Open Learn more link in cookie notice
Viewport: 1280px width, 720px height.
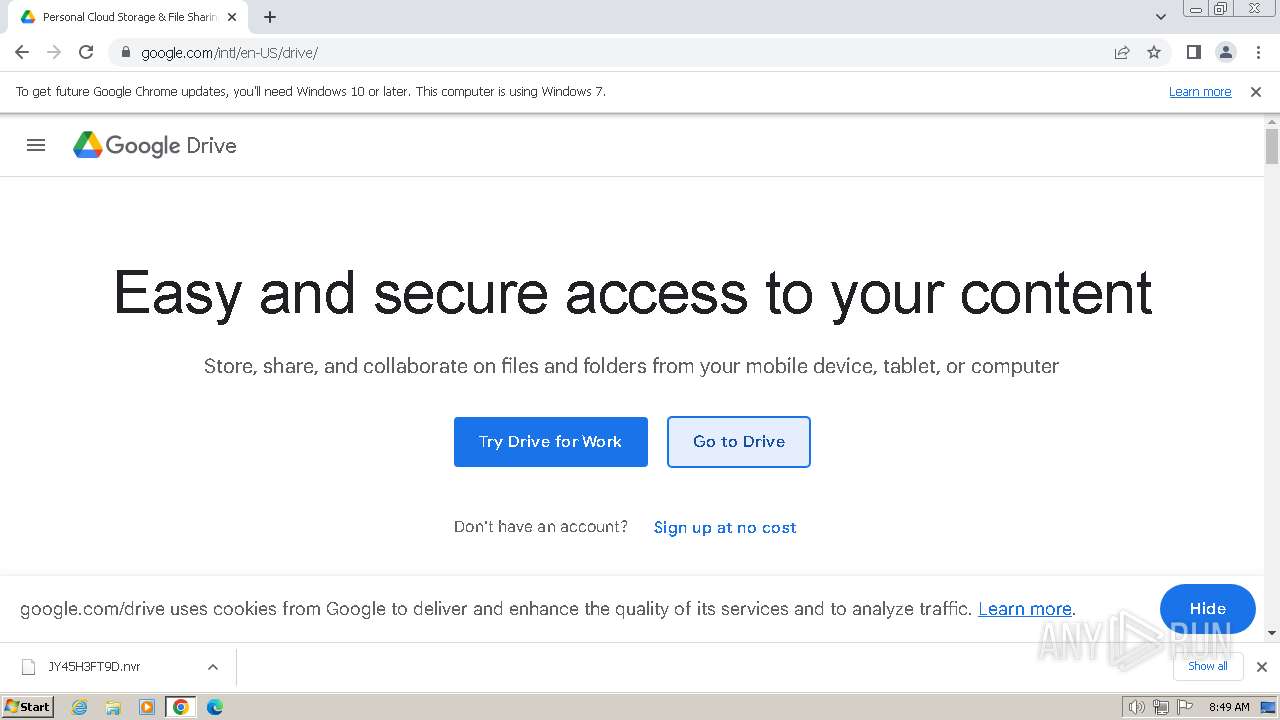point(1025,609)
